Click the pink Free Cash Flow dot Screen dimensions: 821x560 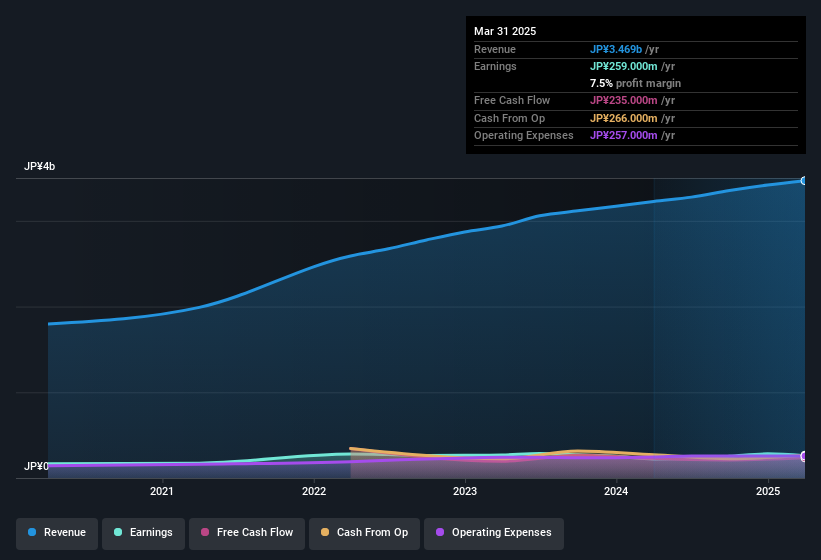point(205,532)
